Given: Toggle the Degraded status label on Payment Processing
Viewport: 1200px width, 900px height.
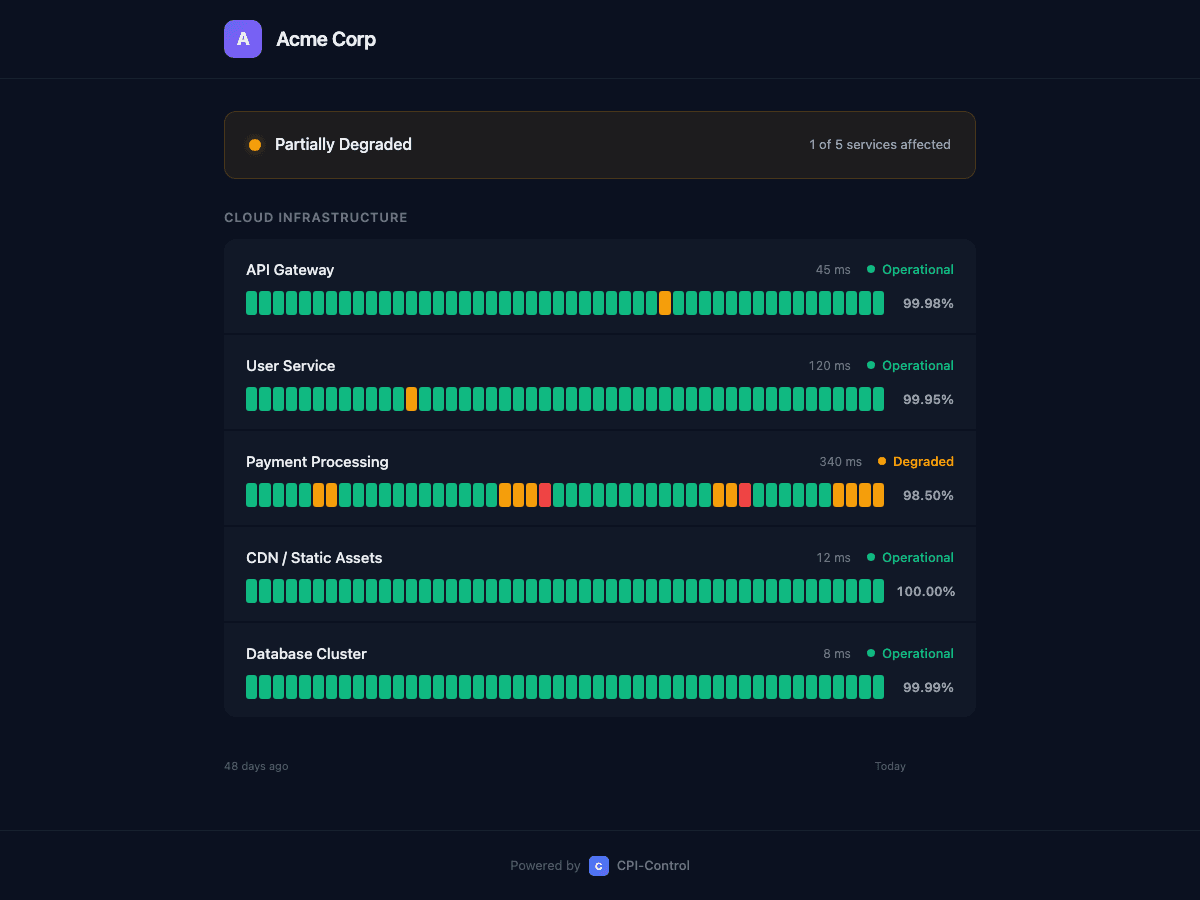Looking at the screenshot, I should point(923,461).
